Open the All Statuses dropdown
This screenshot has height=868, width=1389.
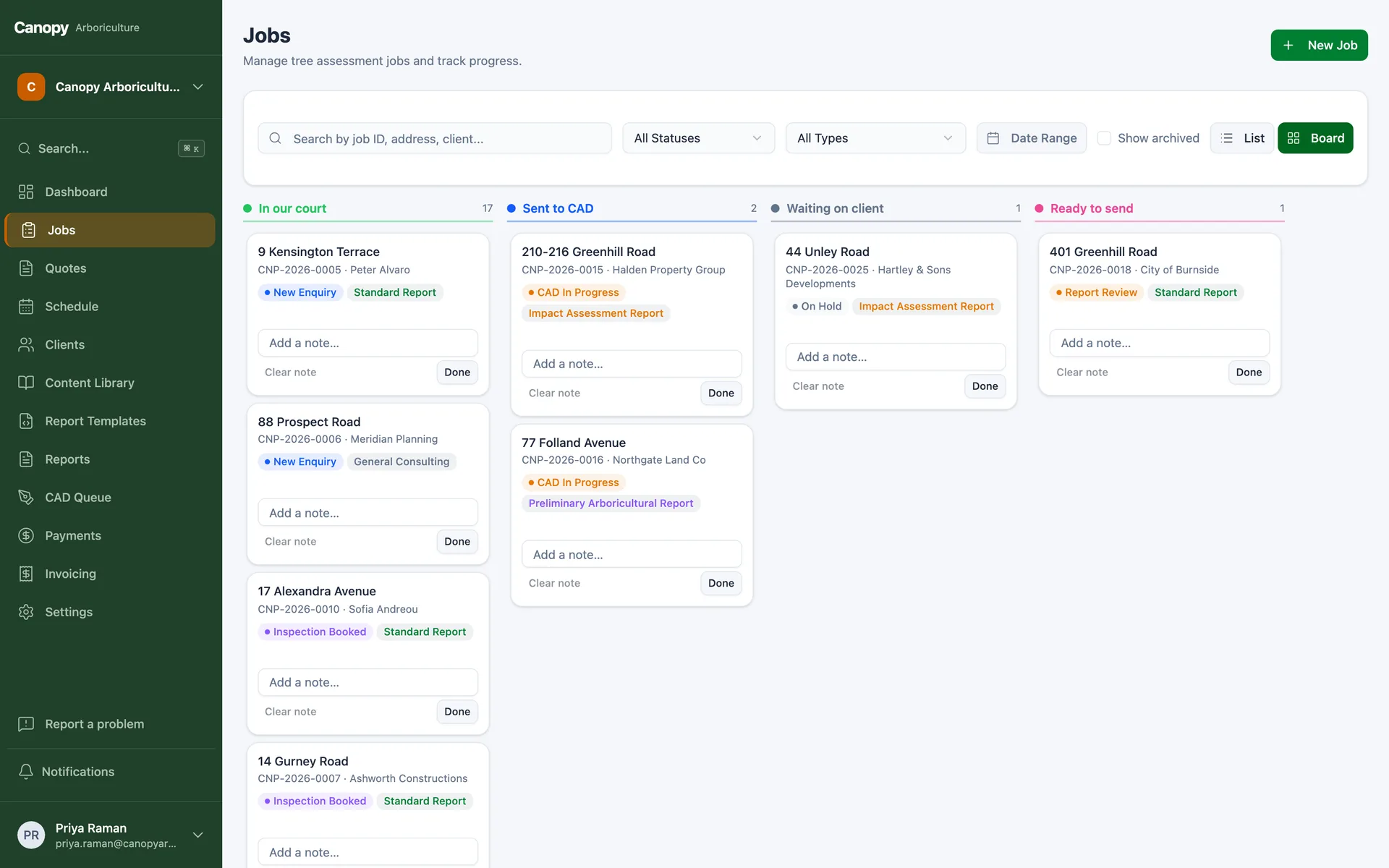point(698,138)
